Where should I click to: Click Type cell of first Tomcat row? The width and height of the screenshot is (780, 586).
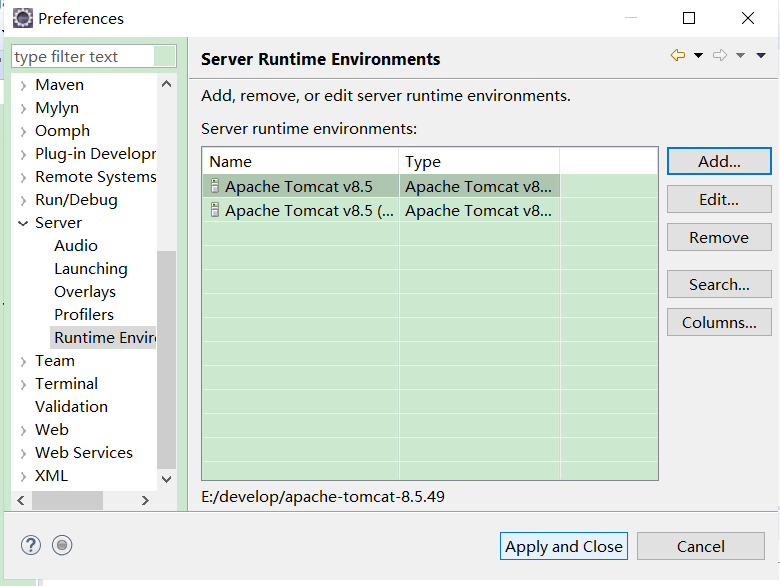(x=479, y=186)
